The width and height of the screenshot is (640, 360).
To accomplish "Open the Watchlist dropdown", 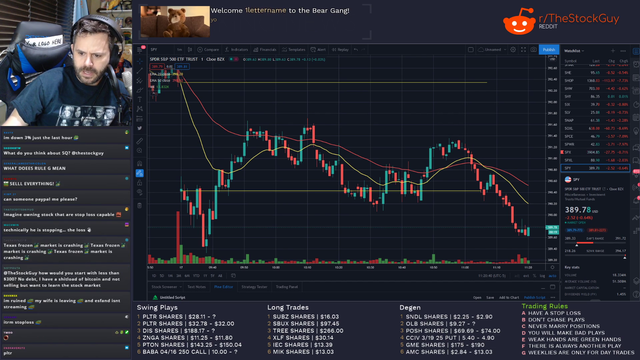I will click(x=574, y=51).
